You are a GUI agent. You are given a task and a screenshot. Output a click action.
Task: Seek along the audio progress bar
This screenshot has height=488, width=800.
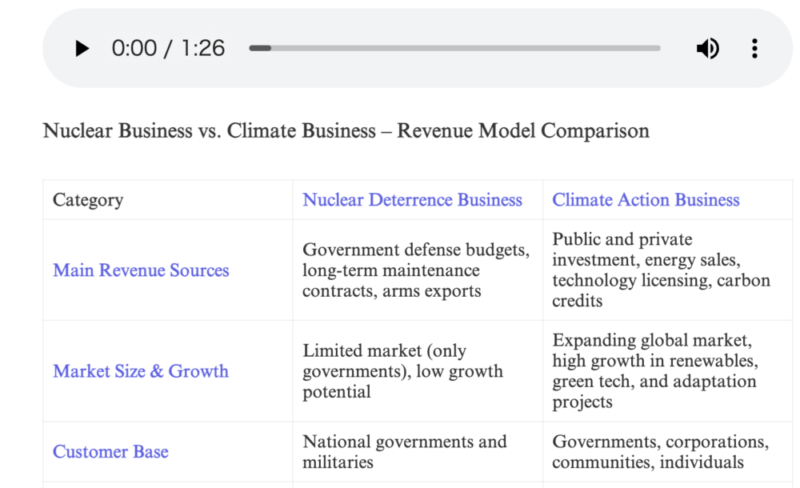tap(455, 48)
